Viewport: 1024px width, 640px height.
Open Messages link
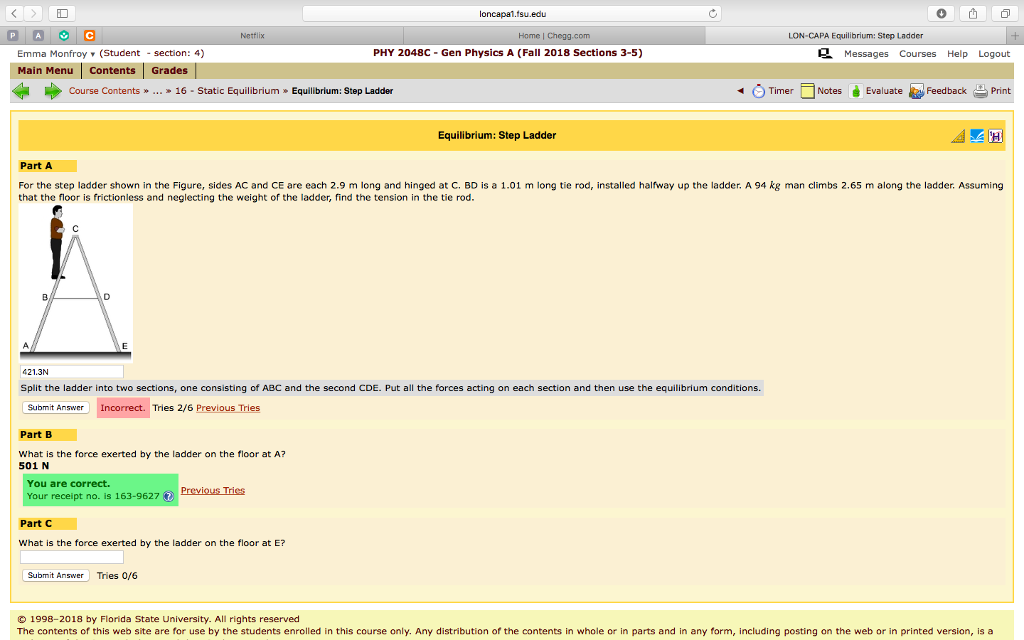866,54
